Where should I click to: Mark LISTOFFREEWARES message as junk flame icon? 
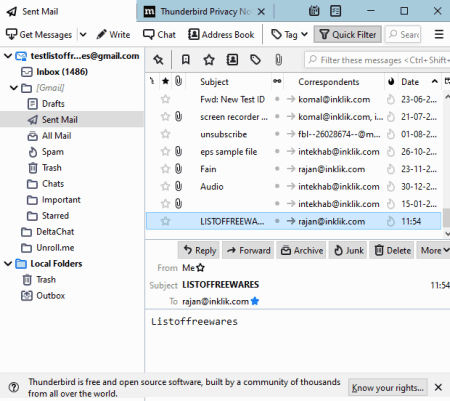(x=391, y=221)
